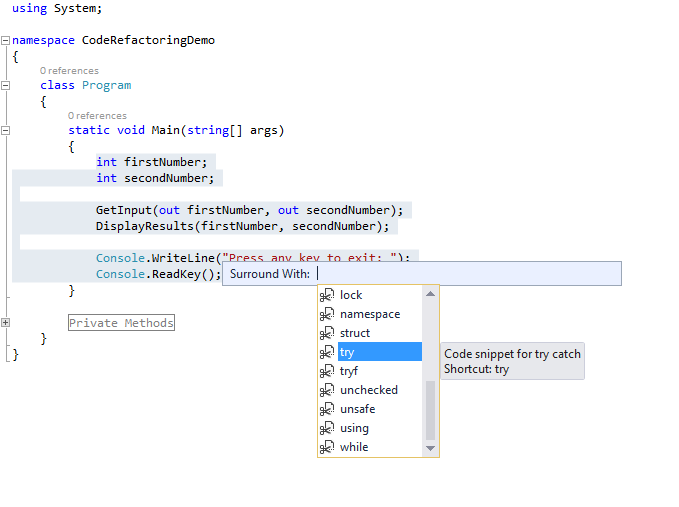
Task: Click the Main method name
Action: (165, 130)
